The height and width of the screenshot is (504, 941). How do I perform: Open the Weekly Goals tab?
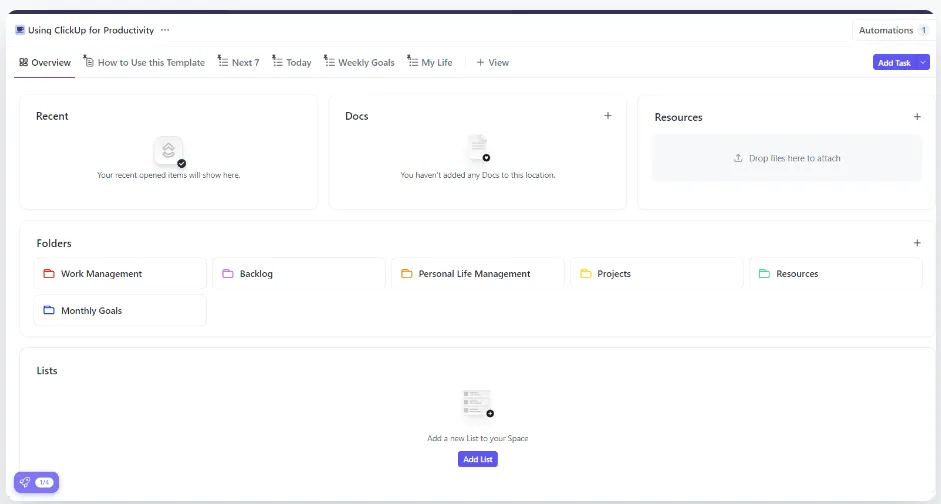[x=359, y=62]
